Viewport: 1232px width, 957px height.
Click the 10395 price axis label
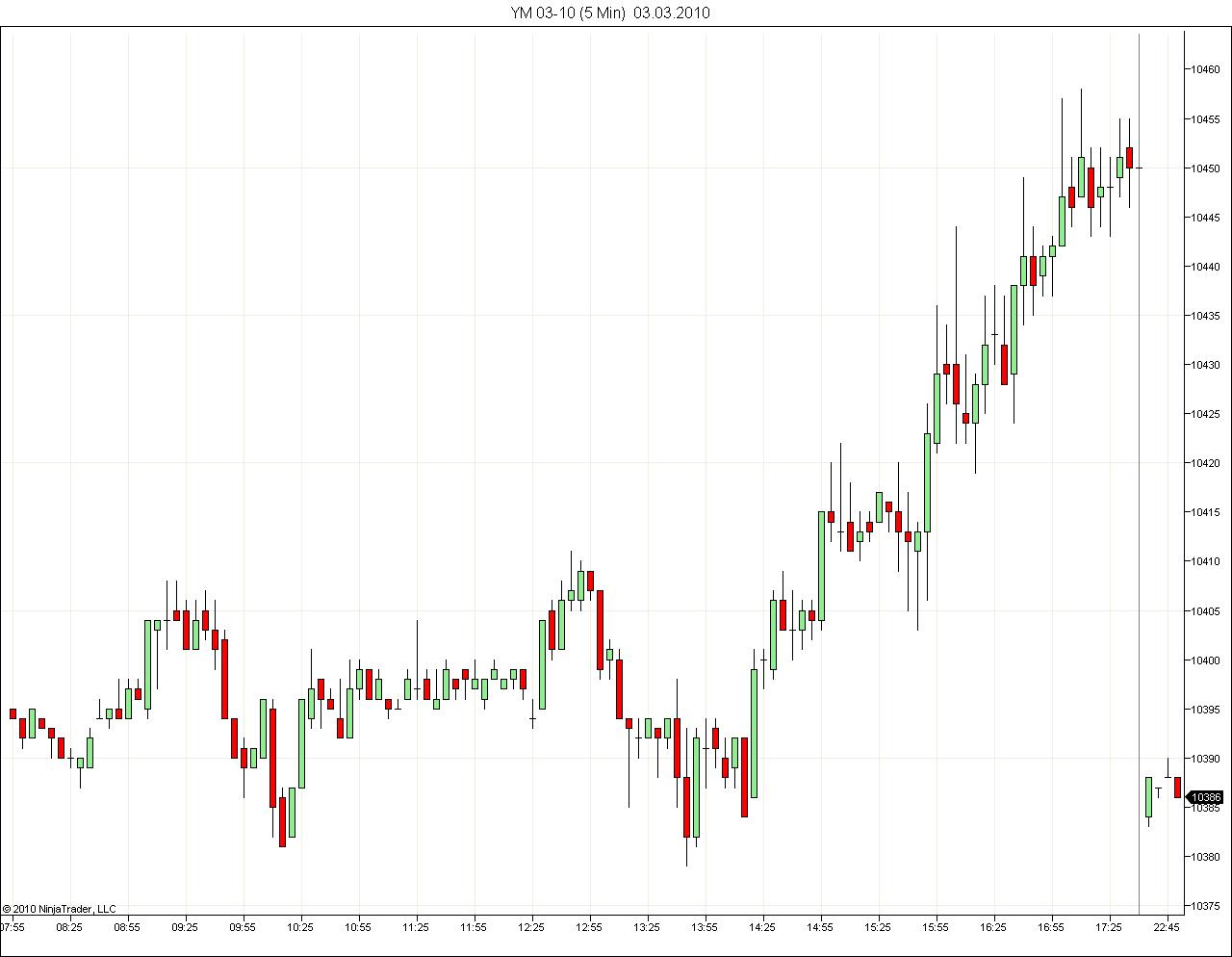[x=1206, y=710]
